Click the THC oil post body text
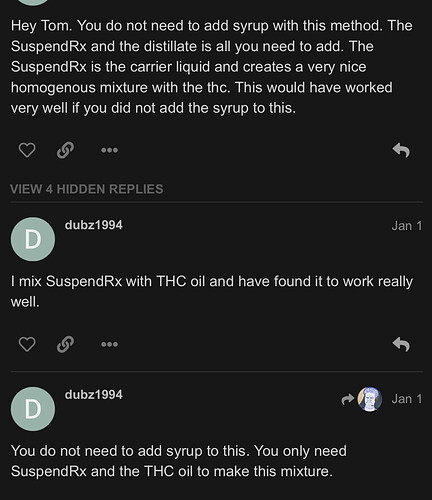Screen dimensions: 432x500 click(x=212, y=291)
